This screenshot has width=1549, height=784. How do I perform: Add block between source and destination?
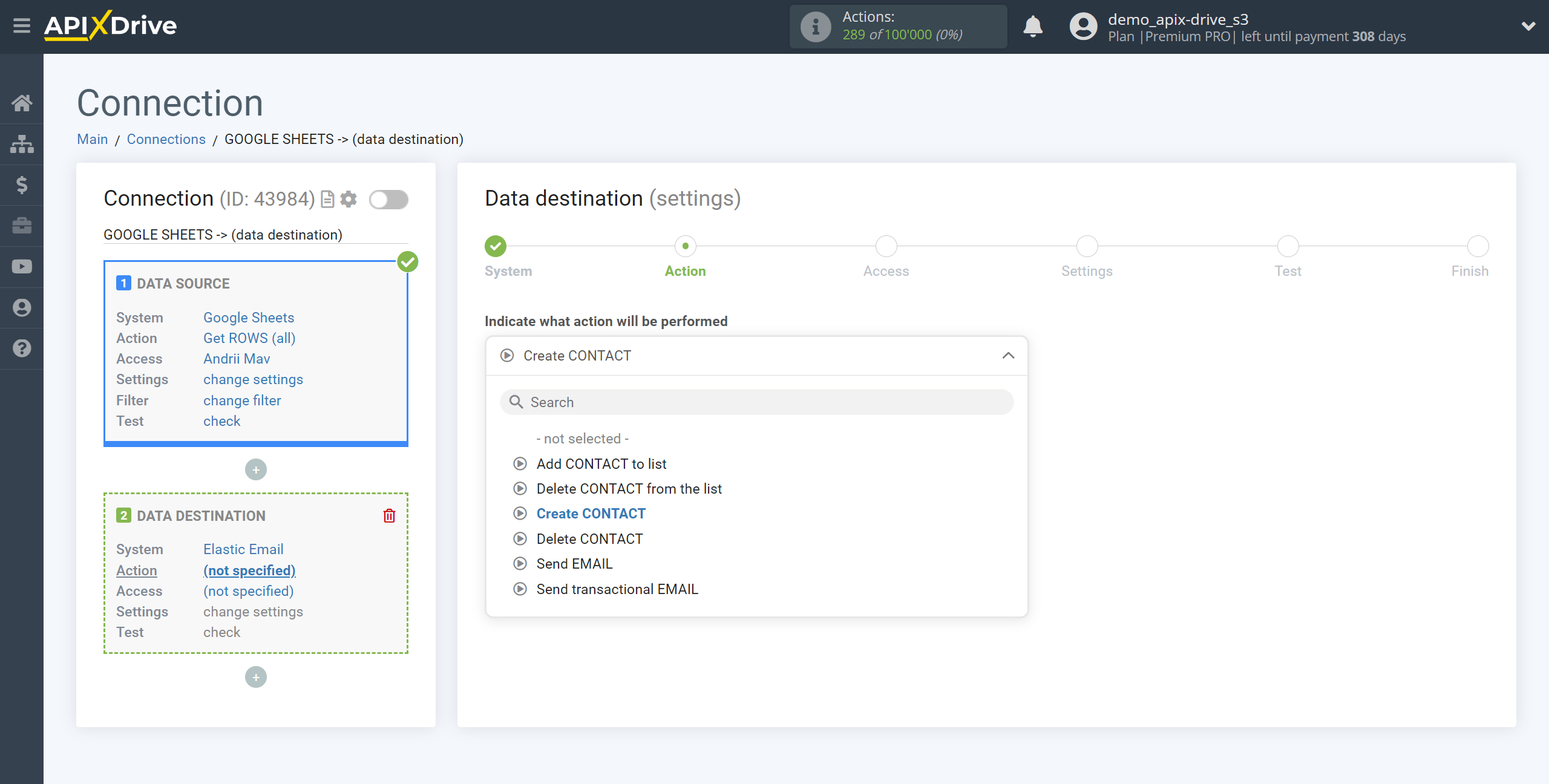pos(256,469)
